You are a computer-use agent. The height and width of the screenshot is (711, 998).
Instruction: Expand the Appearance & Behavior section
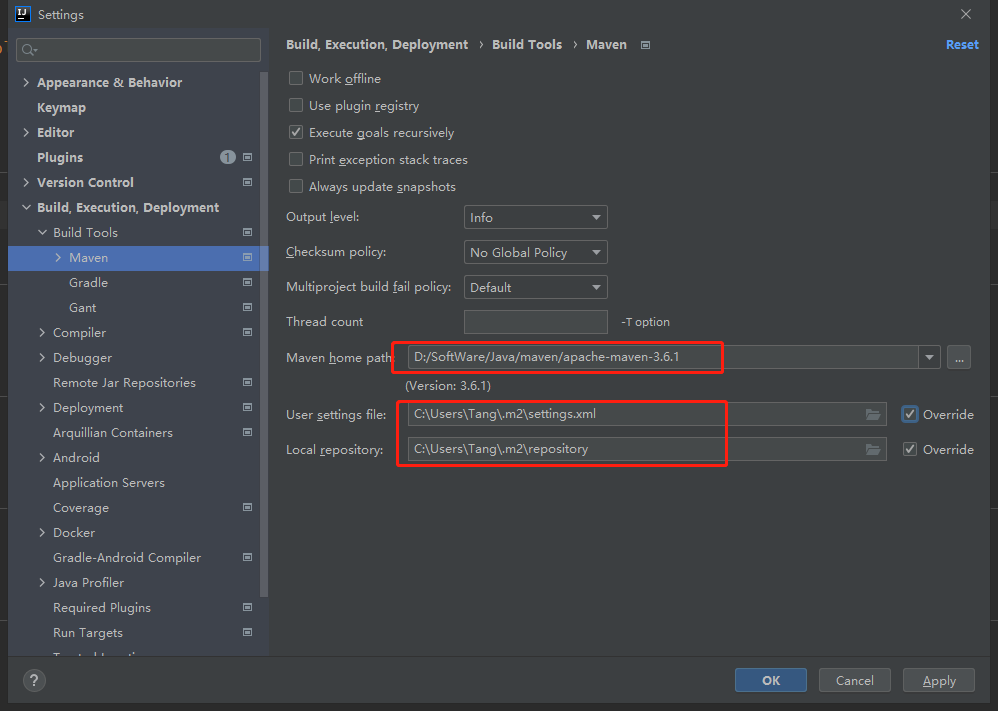[26, 82]
